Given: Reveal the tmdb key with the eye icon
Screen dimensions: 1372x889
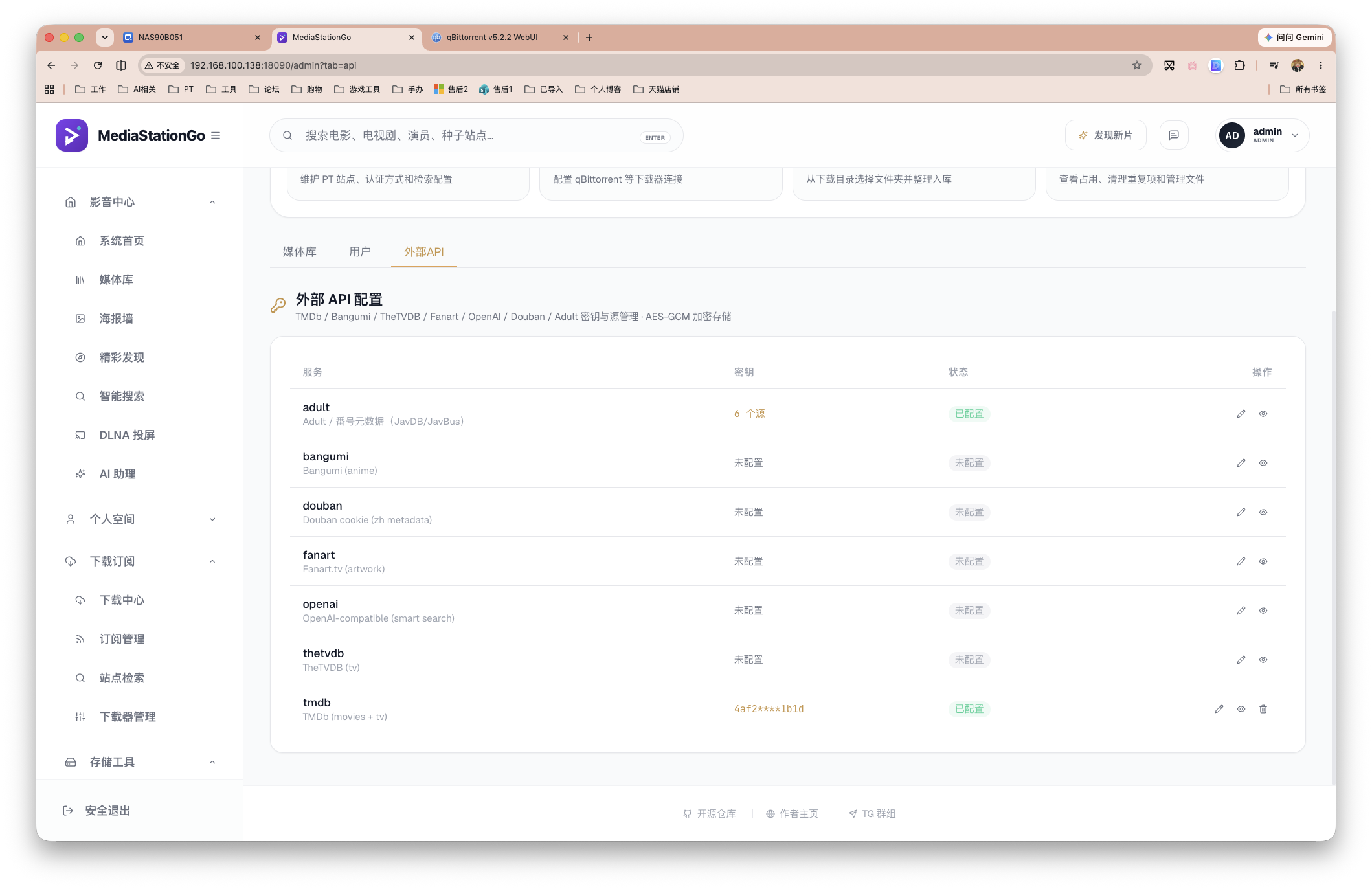Looking at the screenshot, I should tap(1241, 709).
